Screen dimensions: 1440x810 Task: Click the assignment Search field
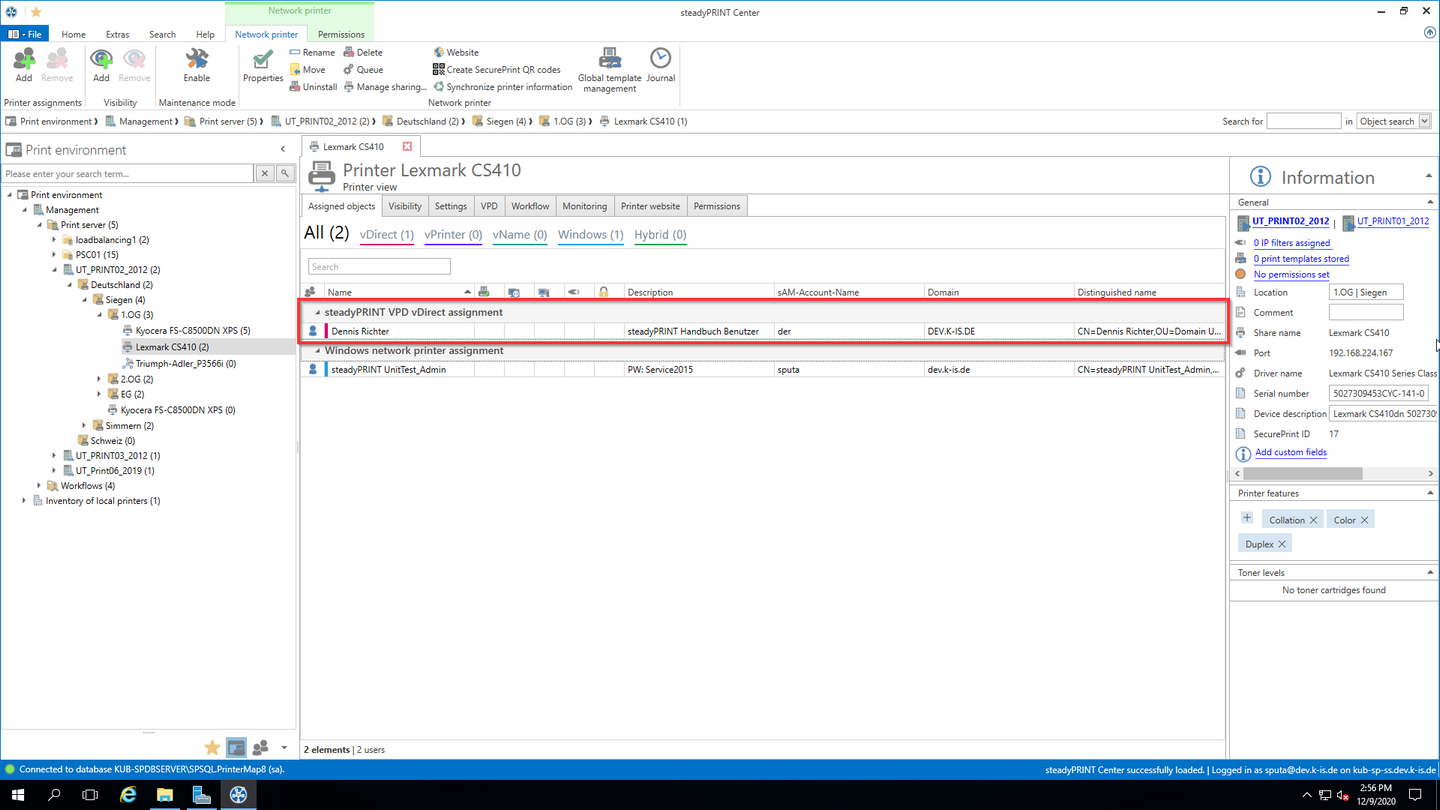click(379, 267)
